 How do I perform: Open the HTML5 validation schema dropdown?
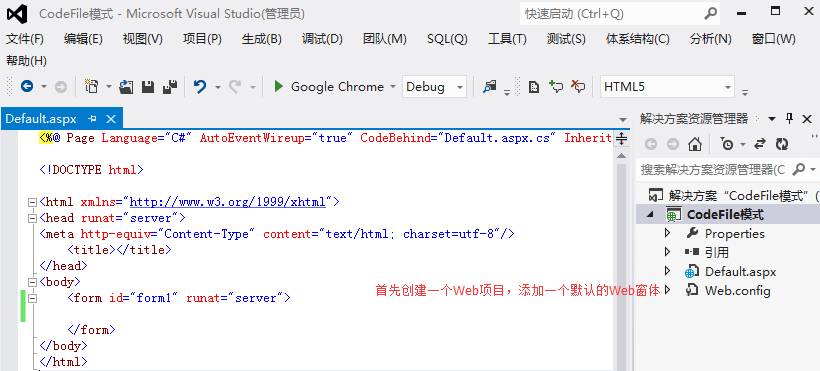[727, 87]
